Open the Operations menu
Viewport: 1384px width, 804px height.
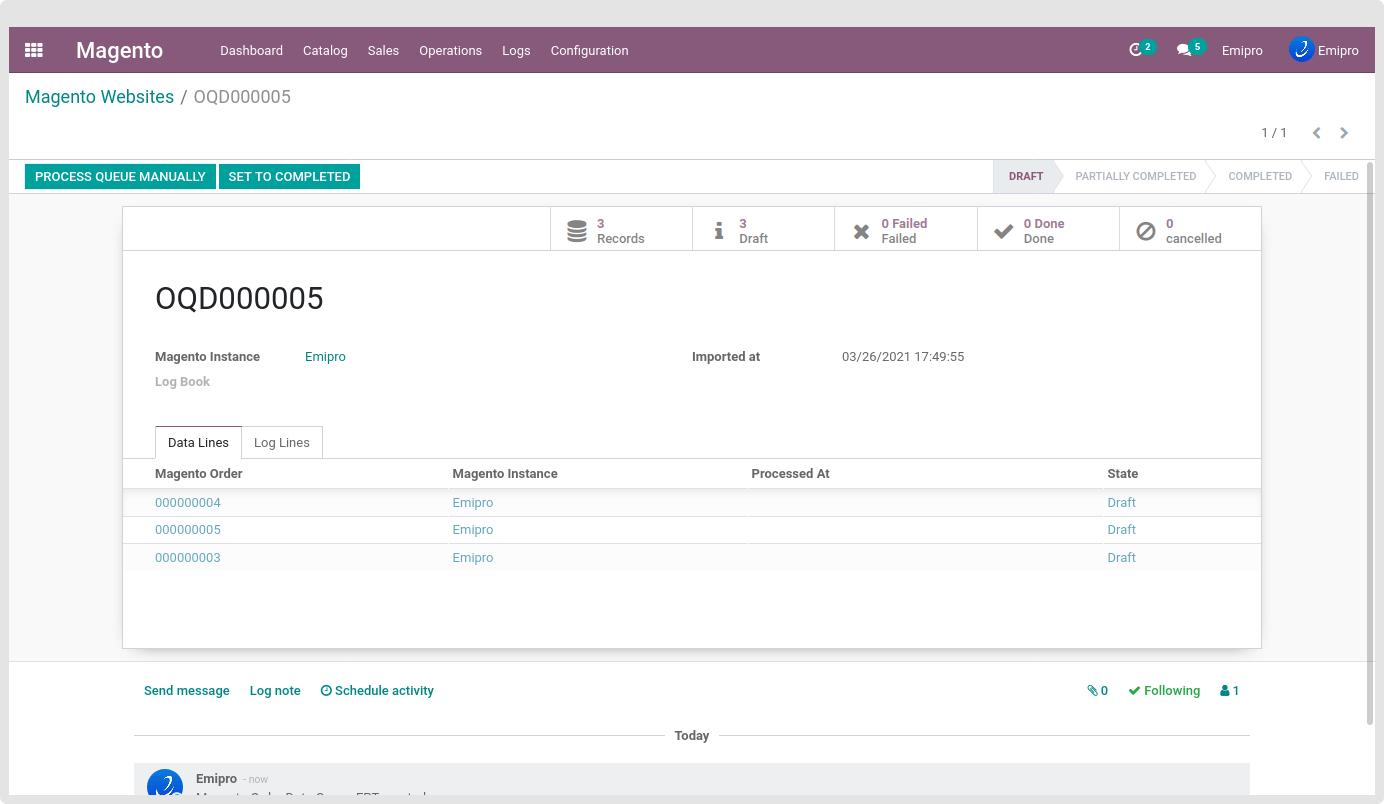pos(450,50)
